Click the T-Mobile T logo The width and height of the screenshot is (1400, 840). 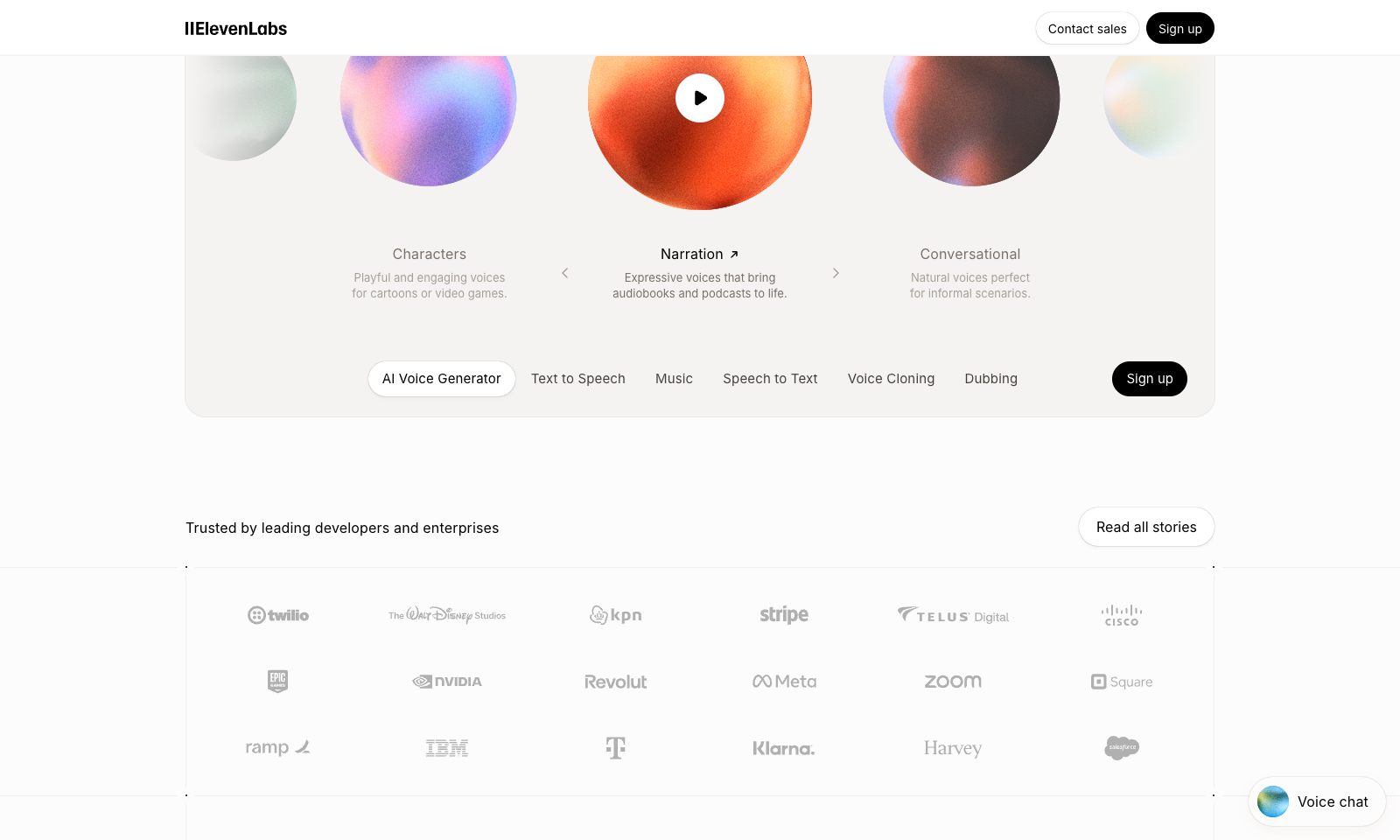pos(616,747)
